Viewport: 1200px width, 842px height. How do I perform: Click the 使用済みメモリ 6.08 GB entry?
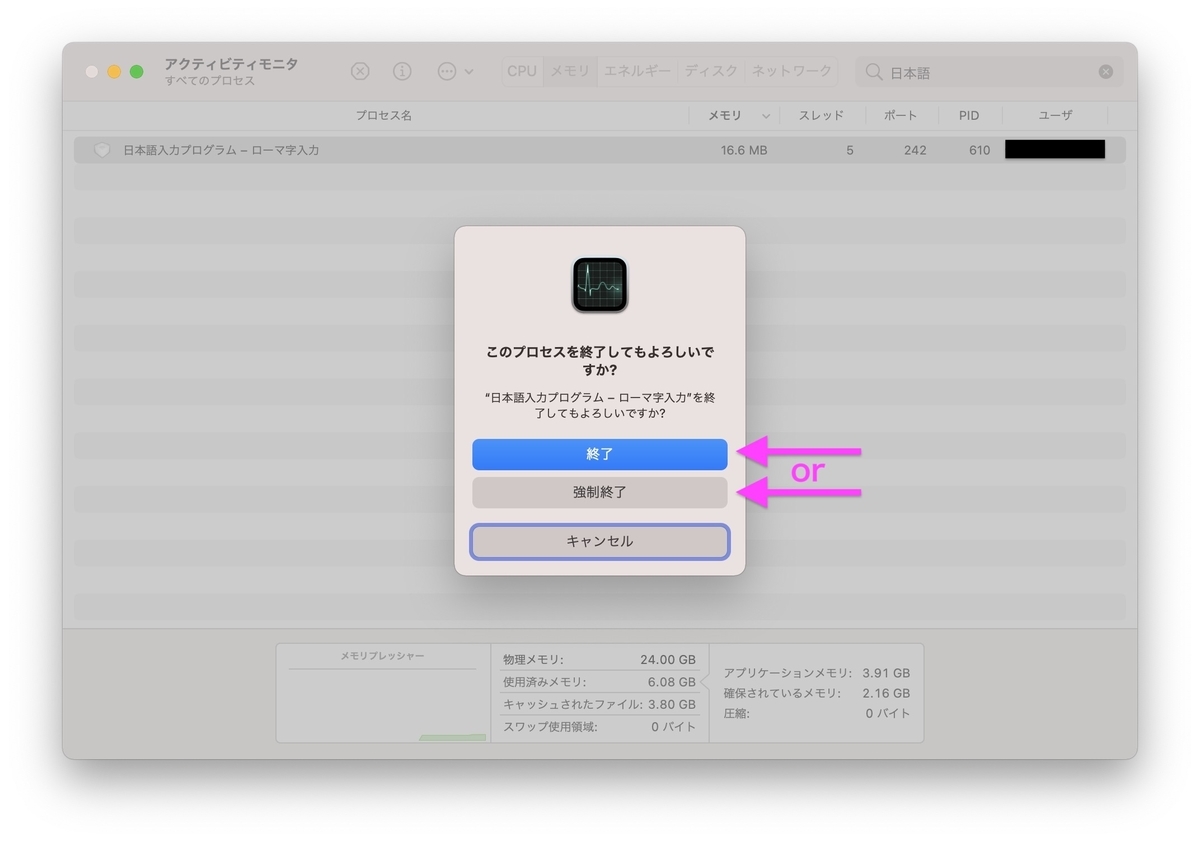click(599, 682)
